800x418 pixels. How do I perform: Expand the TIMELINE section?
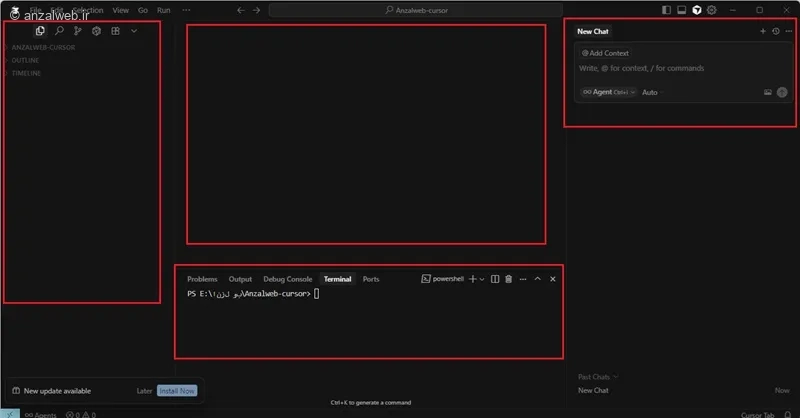pos(27,73)
